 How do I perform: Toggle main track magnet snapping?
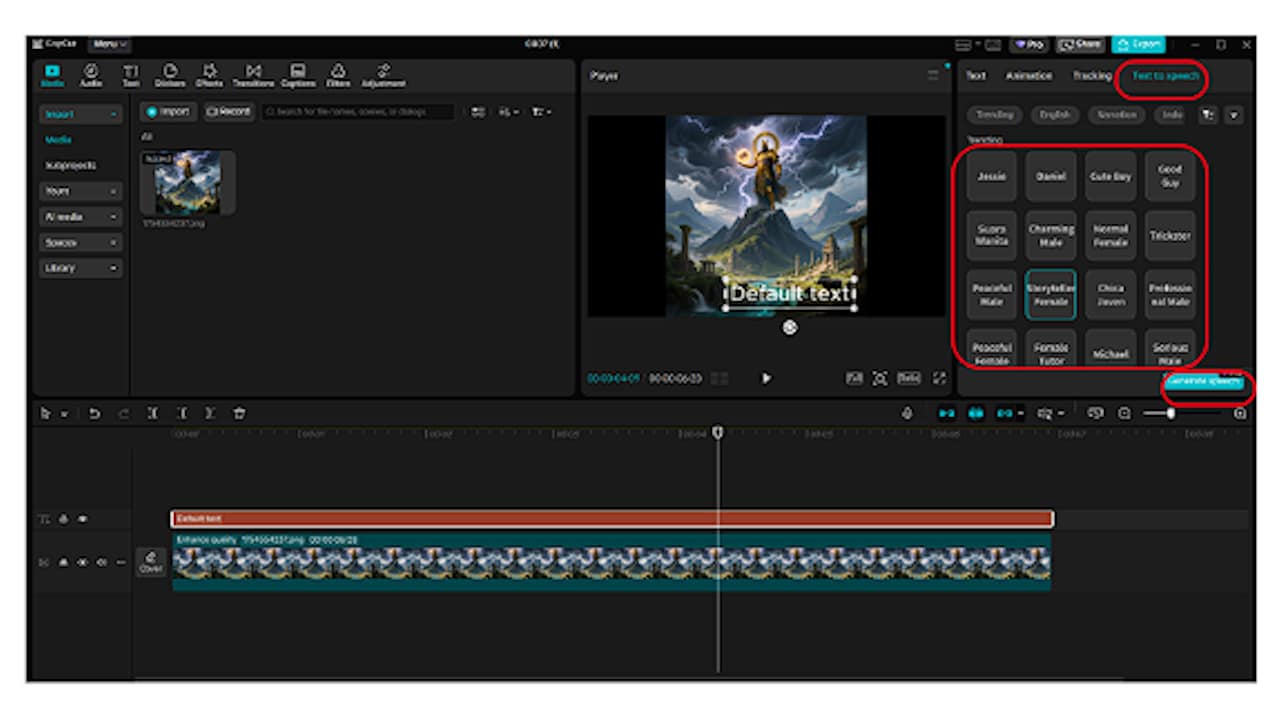point(947,412)
